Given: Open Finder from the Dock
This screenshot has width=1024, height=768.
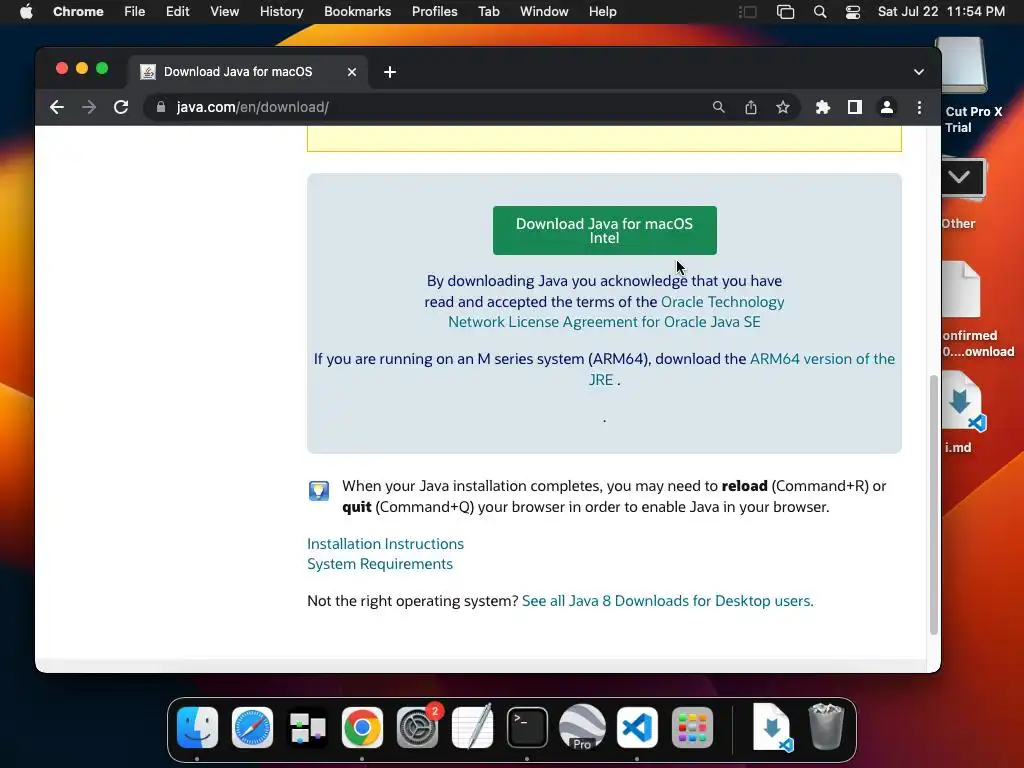Looking at the screenshot, I should 197,728.
